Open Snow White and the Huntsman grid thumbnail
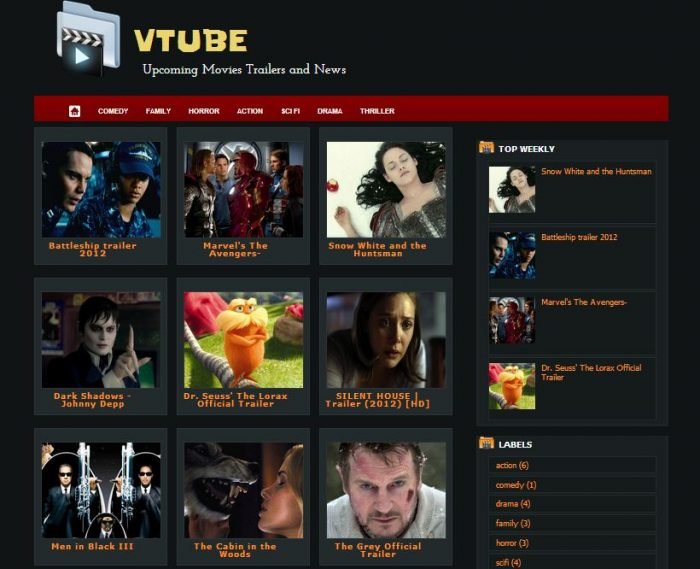Image resolution: width=700 pixels, height=569 pixels. [386, 189]
